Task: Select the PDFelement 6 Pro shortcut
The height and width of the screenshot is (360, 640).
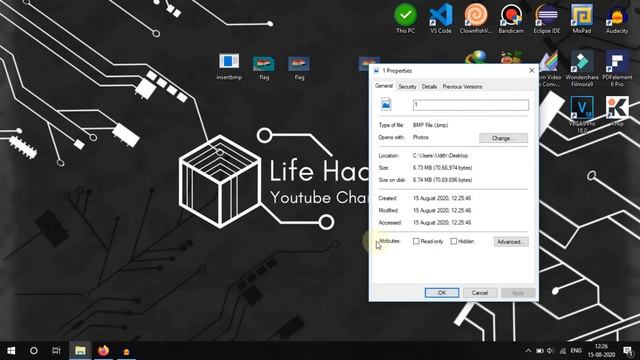Action: (x=617, y=68)
